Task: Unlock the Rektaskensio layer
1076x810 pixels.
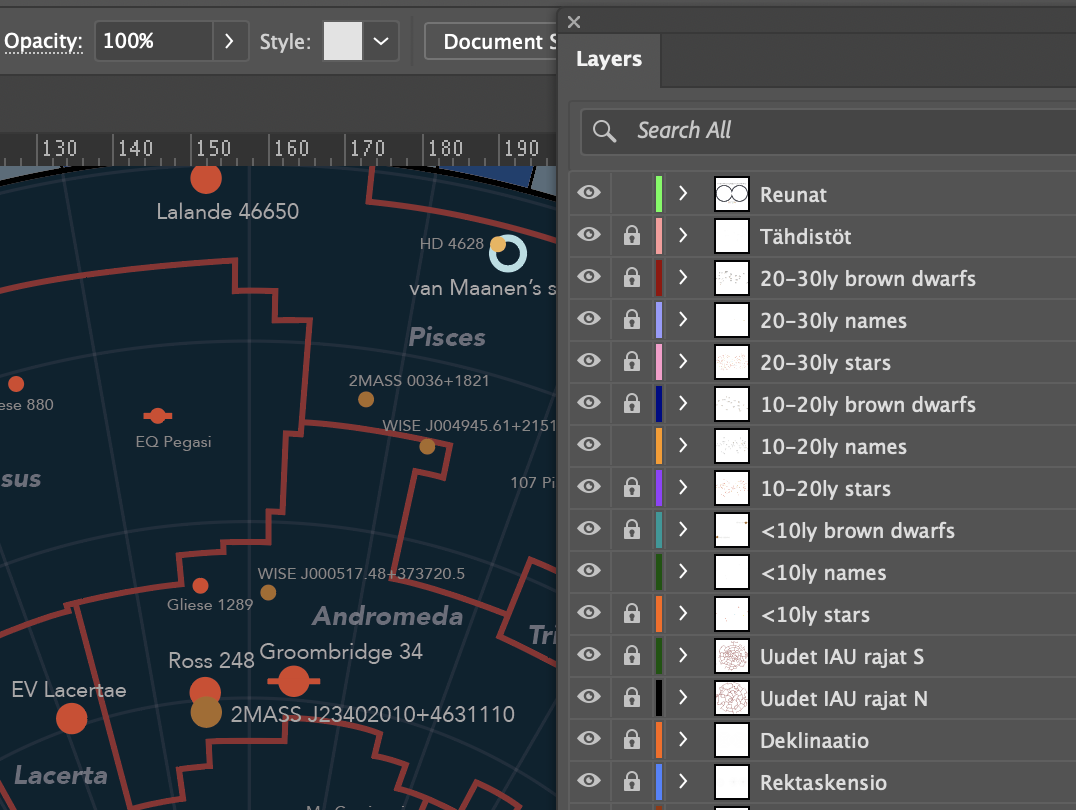Action: click(631, 782)
